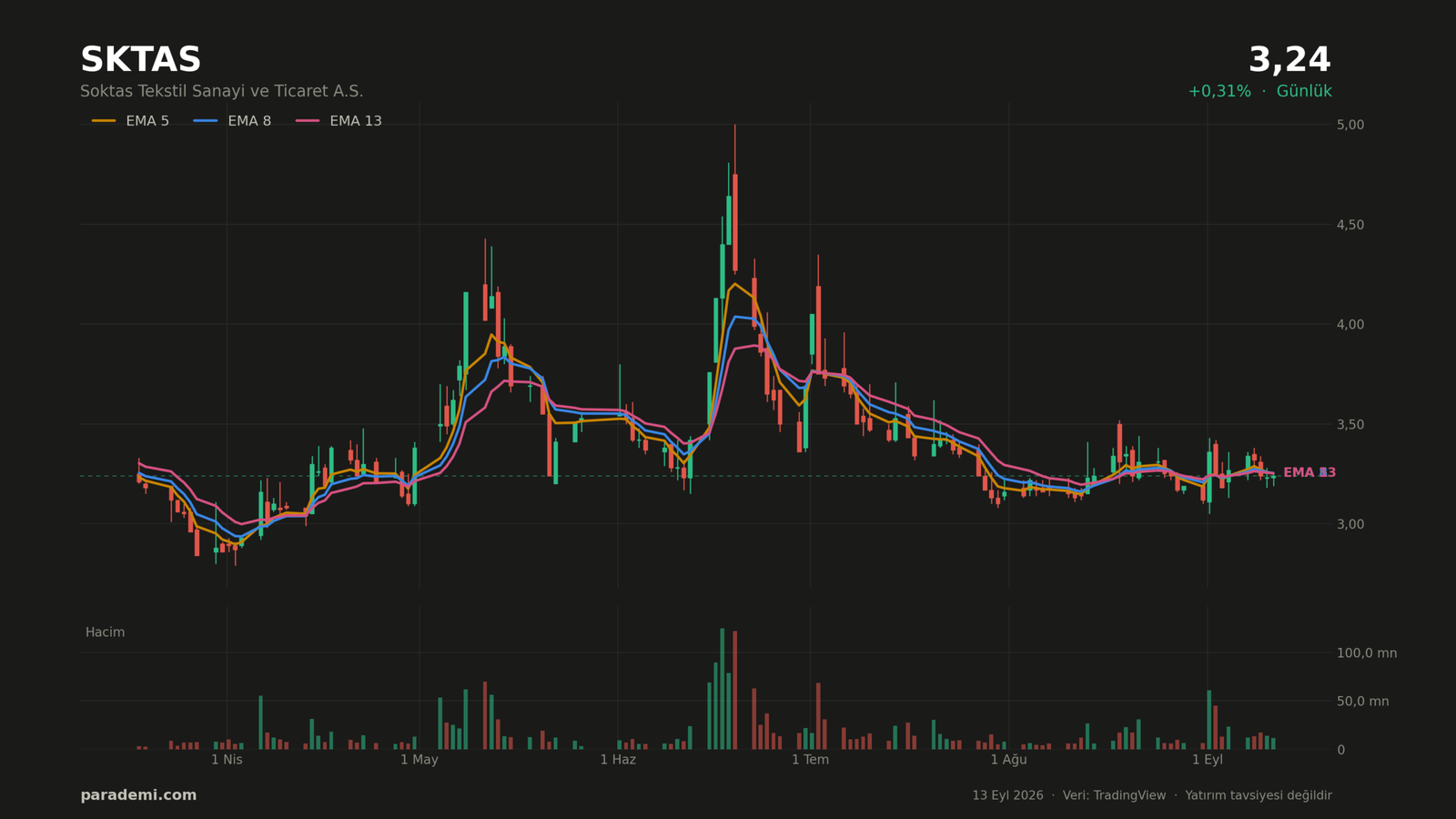The height and width of the screenshot is (819, 1456).
Task: Click the EMA 13 legend label at top
Action: coord(356,121)
